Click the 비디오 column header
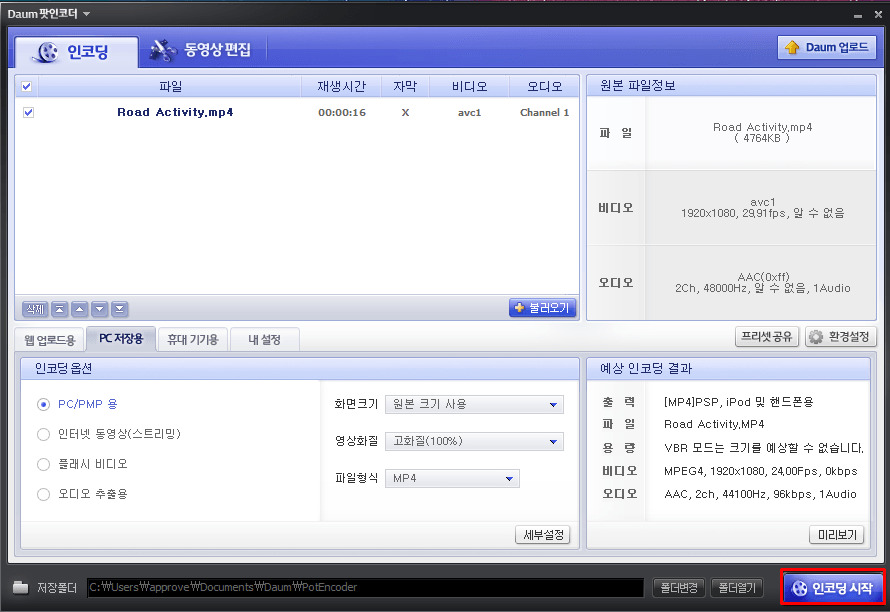 click(469, 86)
